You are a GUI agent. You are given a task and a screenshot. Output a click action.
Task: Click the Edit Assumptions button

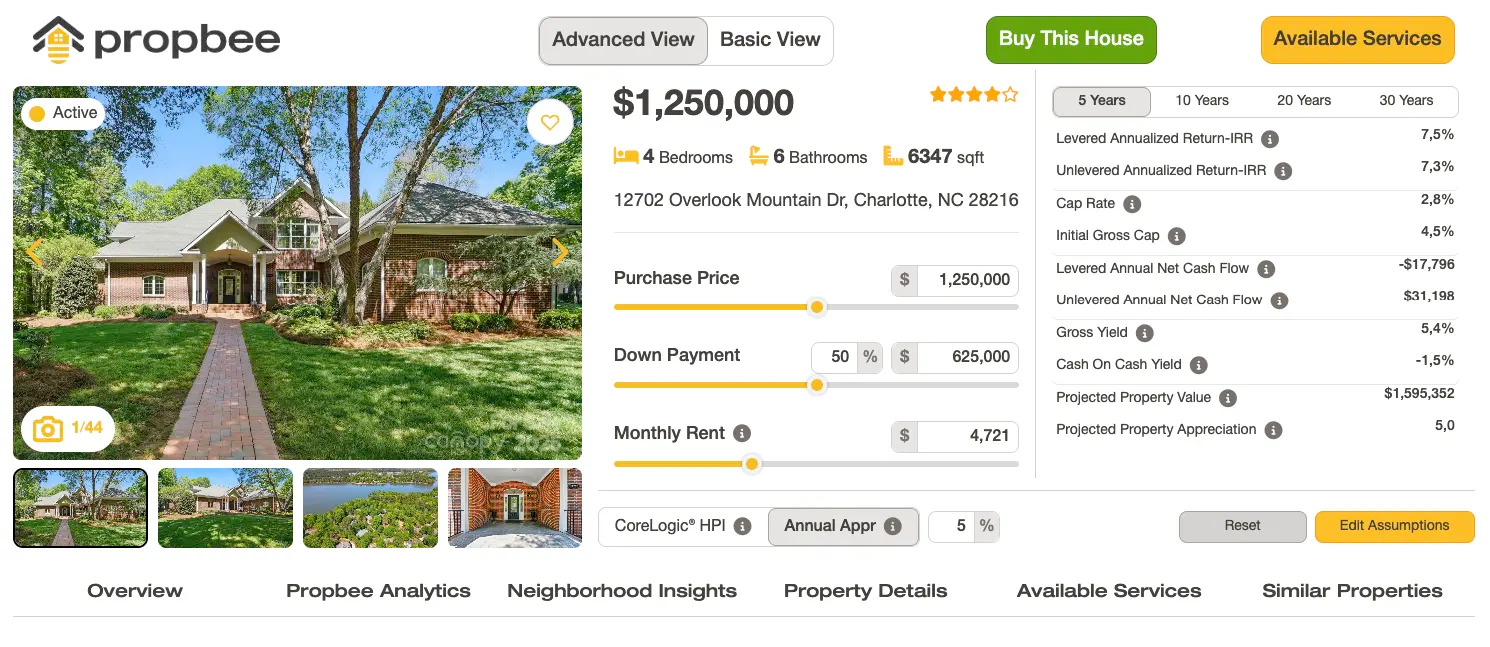[x=1394, y=526]
